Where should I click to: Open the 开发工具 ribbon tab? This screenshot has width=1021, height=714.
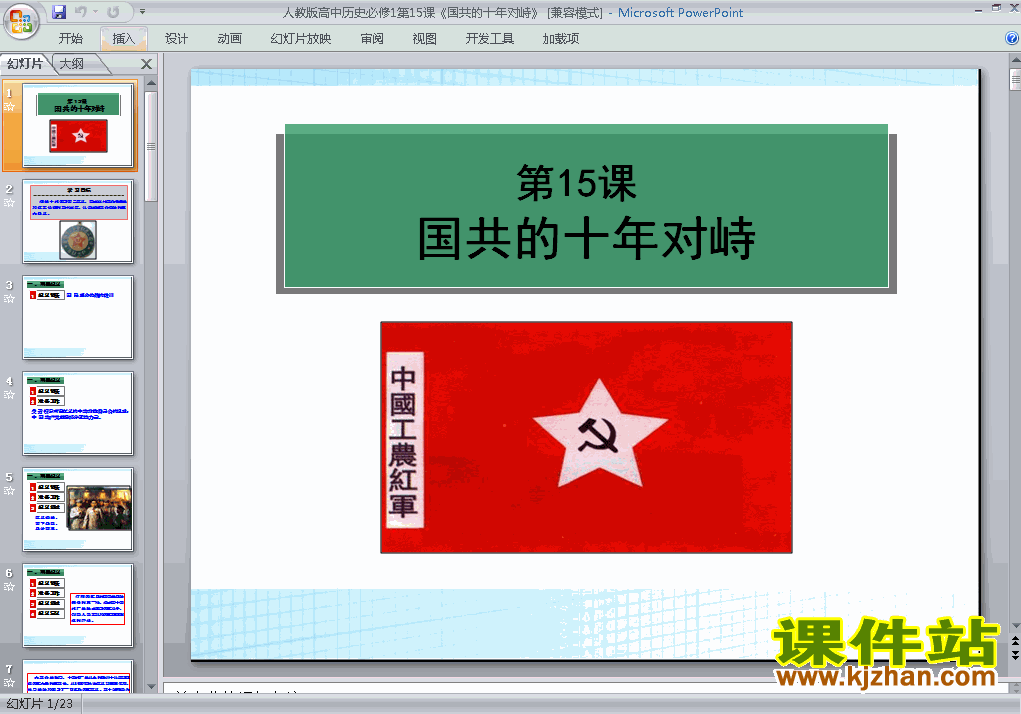tap(490, 38)
